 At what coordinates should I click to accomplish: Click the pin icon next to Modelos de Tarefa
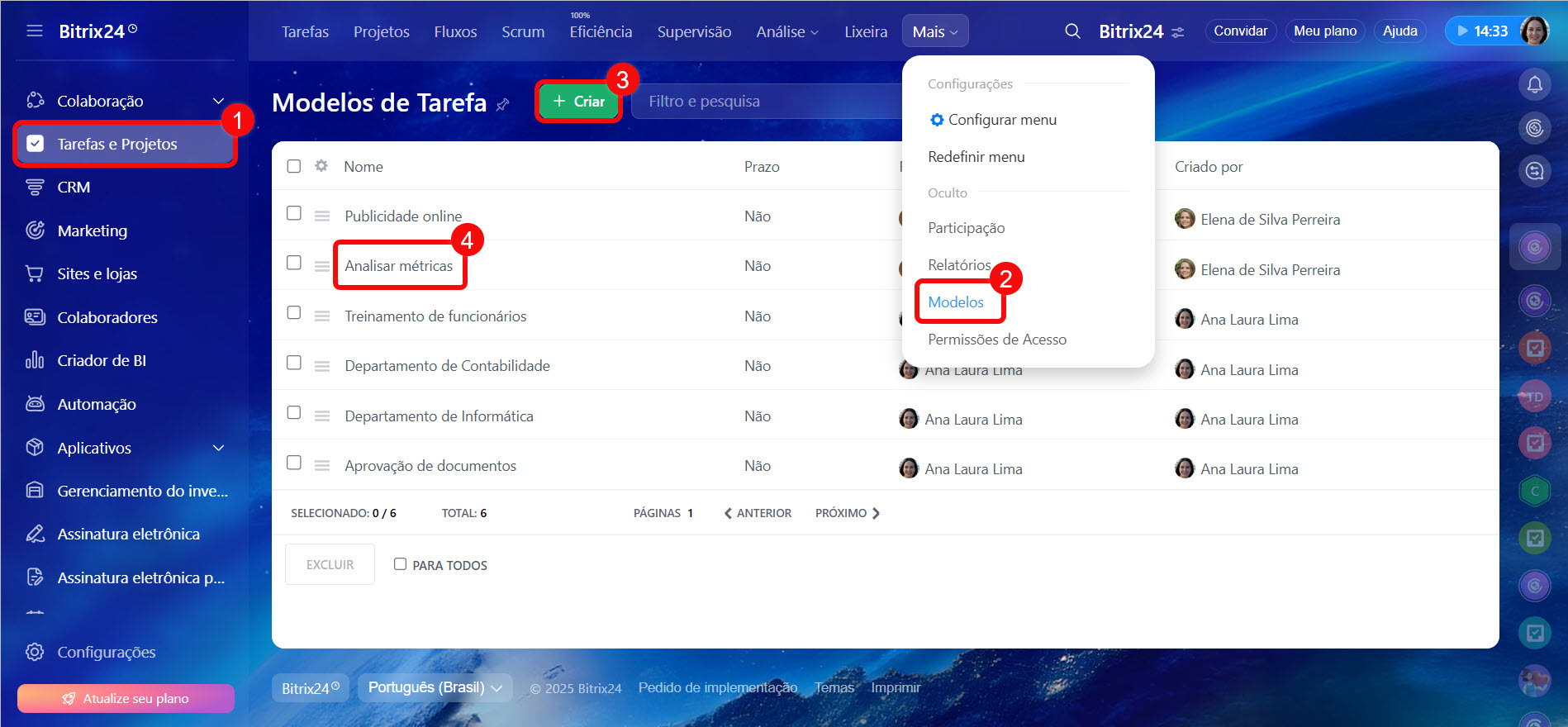[502, 105]
